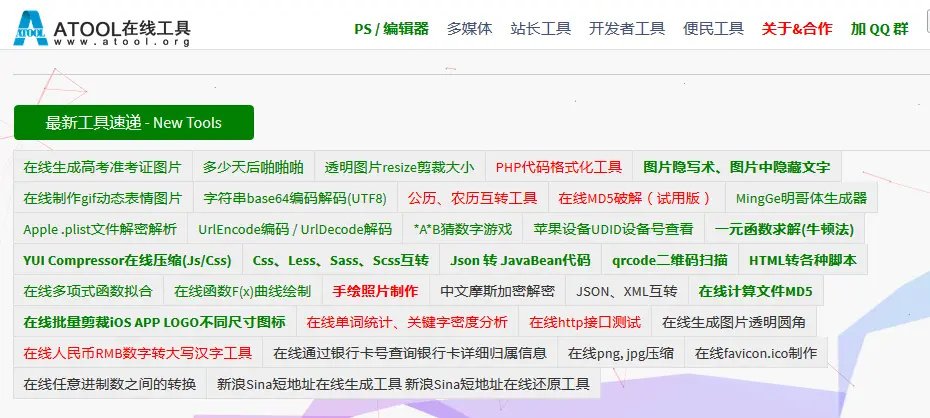The height and width of the screenshot is (418, 930).
Task: Open 在线任意进制数之间的转换 tool
Action: click(110, 384)
